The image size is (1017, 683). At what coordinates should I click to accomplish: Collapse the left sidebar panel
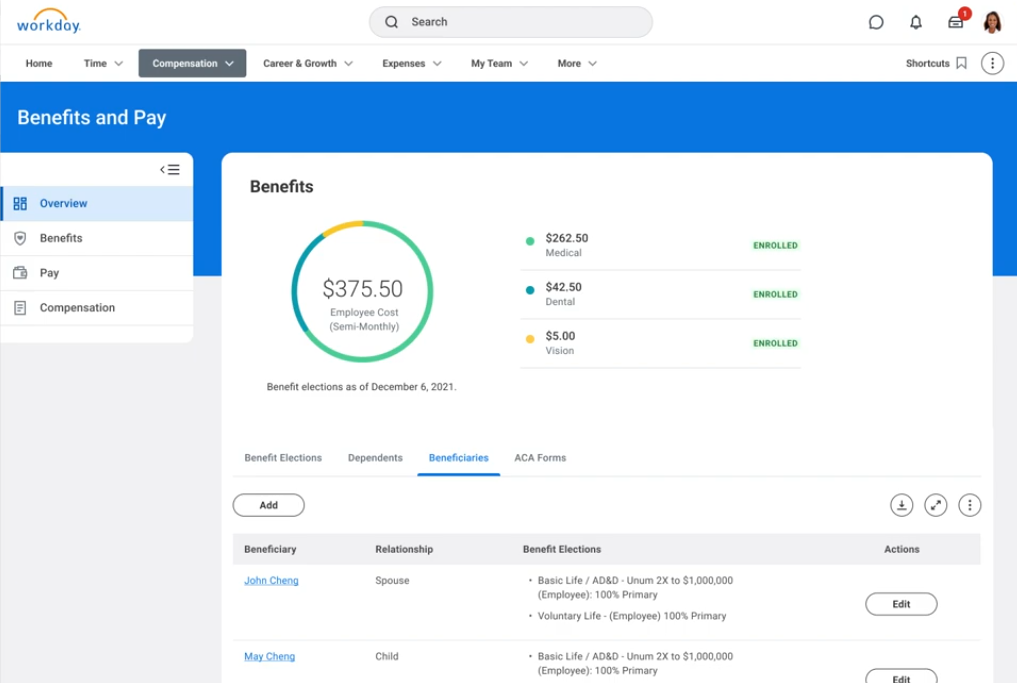point(170,170)
